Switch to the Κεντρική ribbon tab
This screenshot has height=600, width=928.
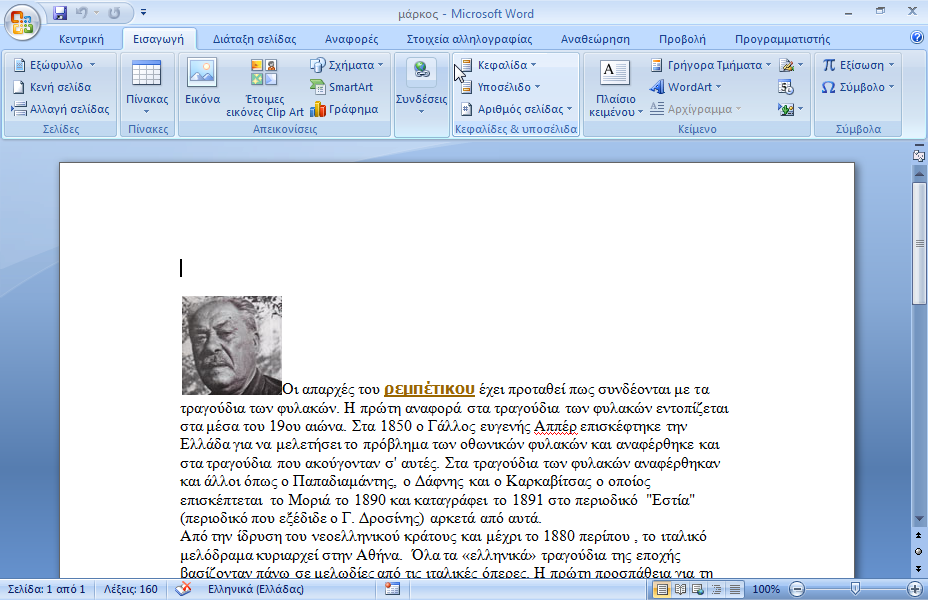click(81, 38)
